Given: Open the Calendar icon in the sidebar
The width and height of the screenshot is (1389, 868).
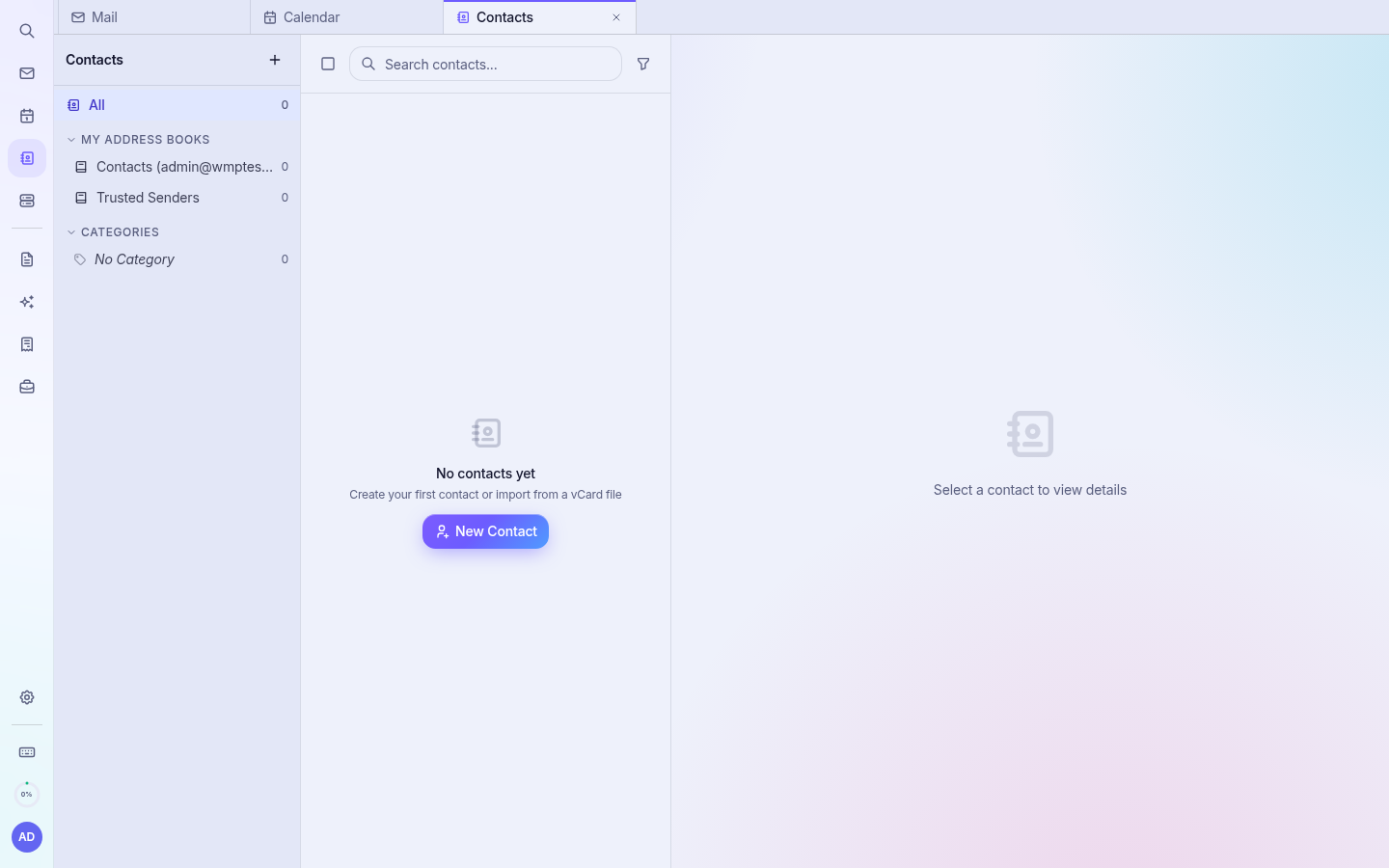Looking at the screenshot, I should 27,116.
